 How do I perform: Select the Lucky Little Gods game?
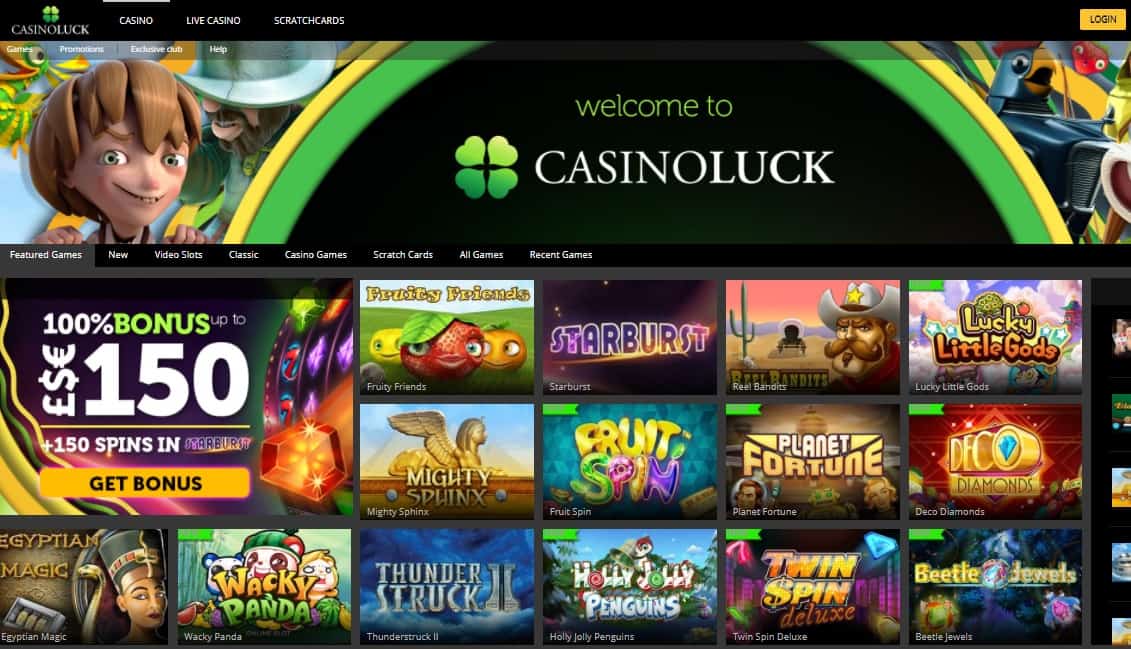point(995,337)
